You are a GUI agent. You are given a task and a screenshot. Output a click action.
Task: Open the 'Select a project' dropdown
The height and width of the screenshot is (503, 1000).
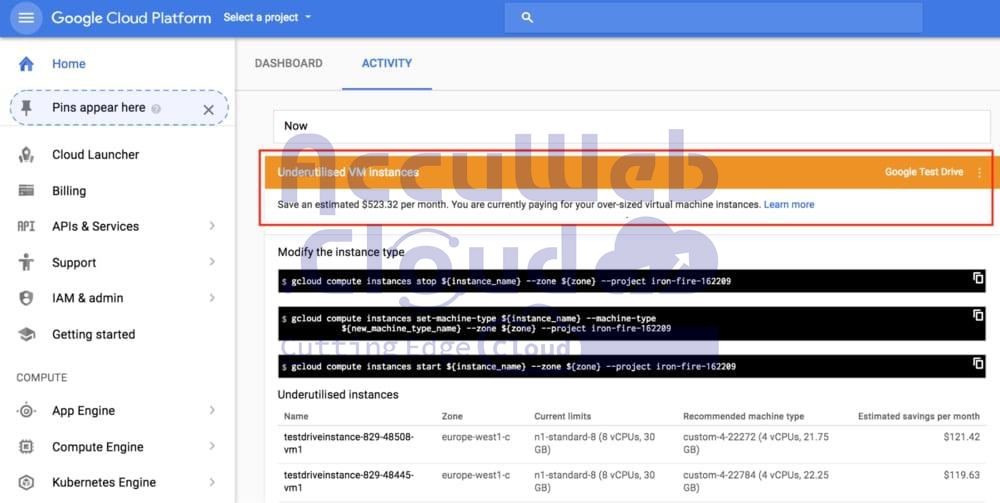pyautogui.click(x=267, y=18)
